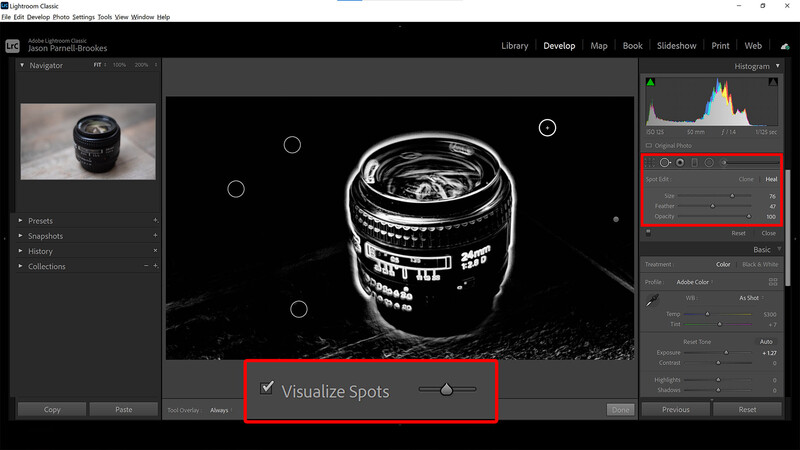This screenshot has height=450, width=800.
Task: Check the Original Photo box
Action: click(649, 145)
